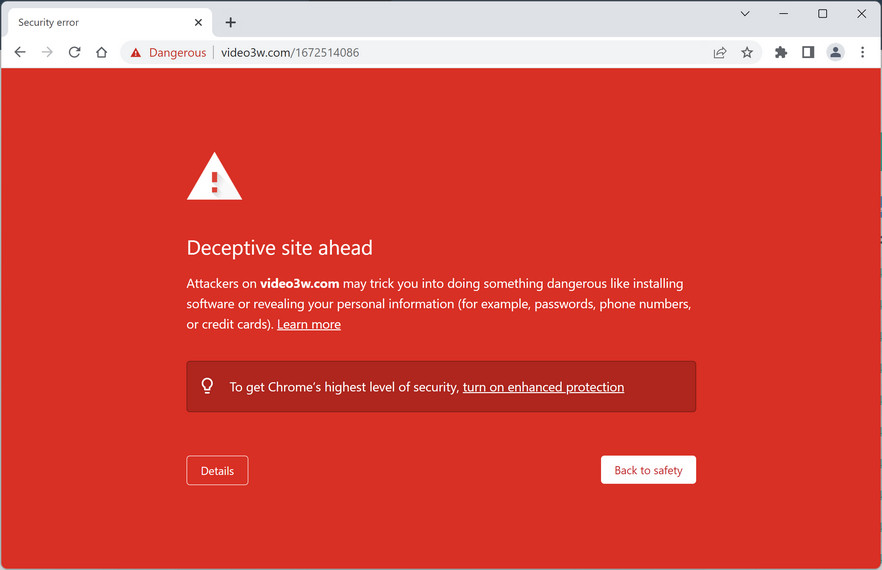Toggle the browser side panel
Viewport: 882px width, 570px height.
point(808,52)
